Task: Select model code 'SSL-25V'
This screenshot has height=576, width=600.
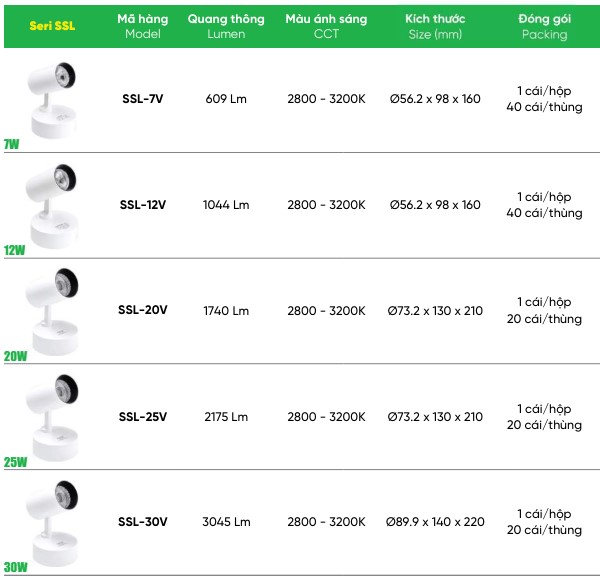Action: [143, 416]
